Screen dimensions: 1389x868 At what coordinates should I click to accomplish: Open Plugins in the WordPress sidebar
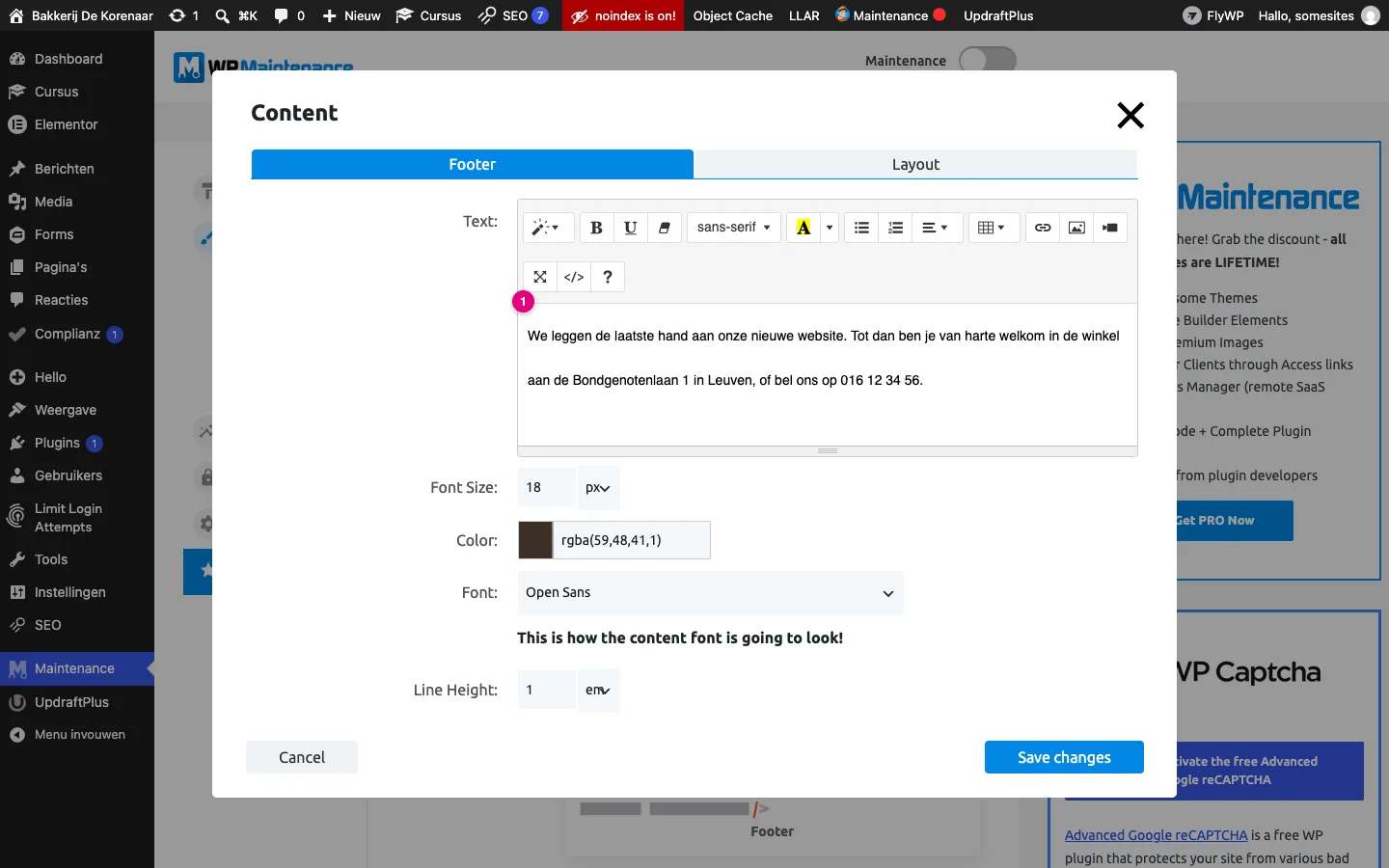(x=77, y=443)
